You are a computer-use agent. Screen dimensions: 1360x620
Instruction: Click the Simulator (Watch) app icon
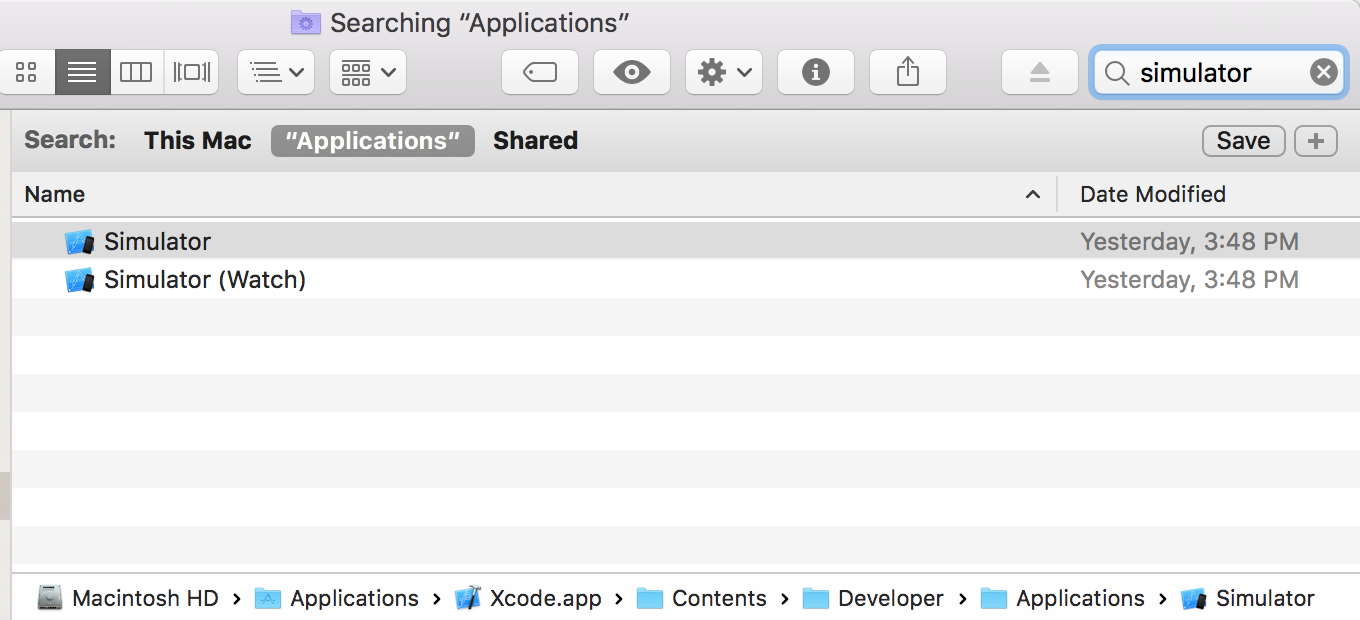point(79,280)
